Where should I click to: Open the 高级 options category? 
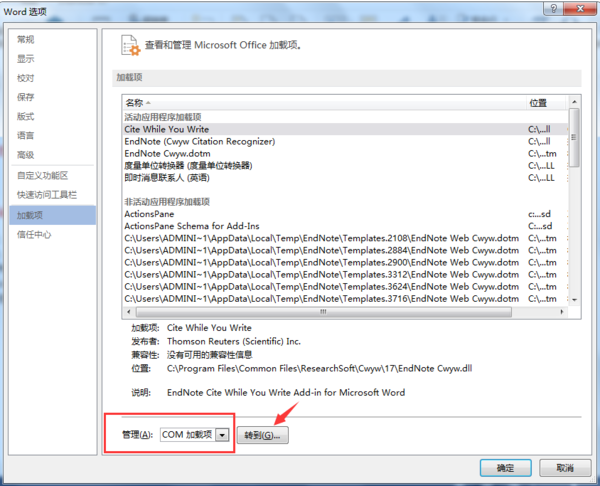[x=26, y=155]
